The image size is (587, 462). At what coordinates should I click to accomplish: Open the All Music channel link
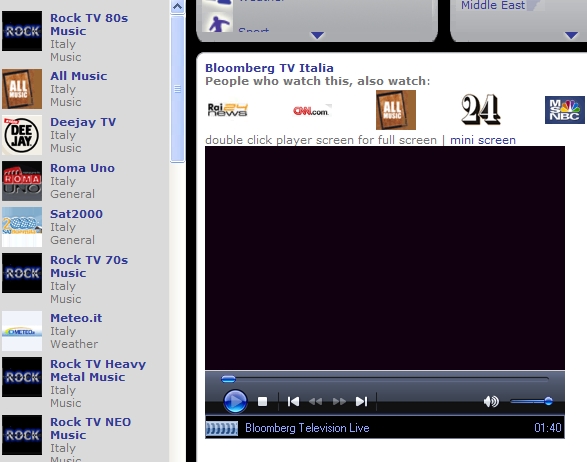[x=79, y=76]
